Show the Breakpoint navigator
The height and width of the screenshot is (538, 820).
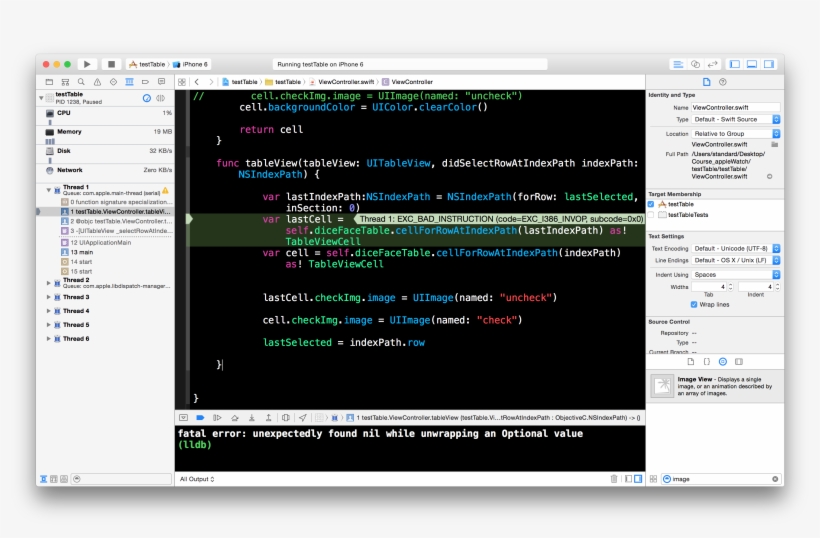pyautogui.click(x=145, y=82)
